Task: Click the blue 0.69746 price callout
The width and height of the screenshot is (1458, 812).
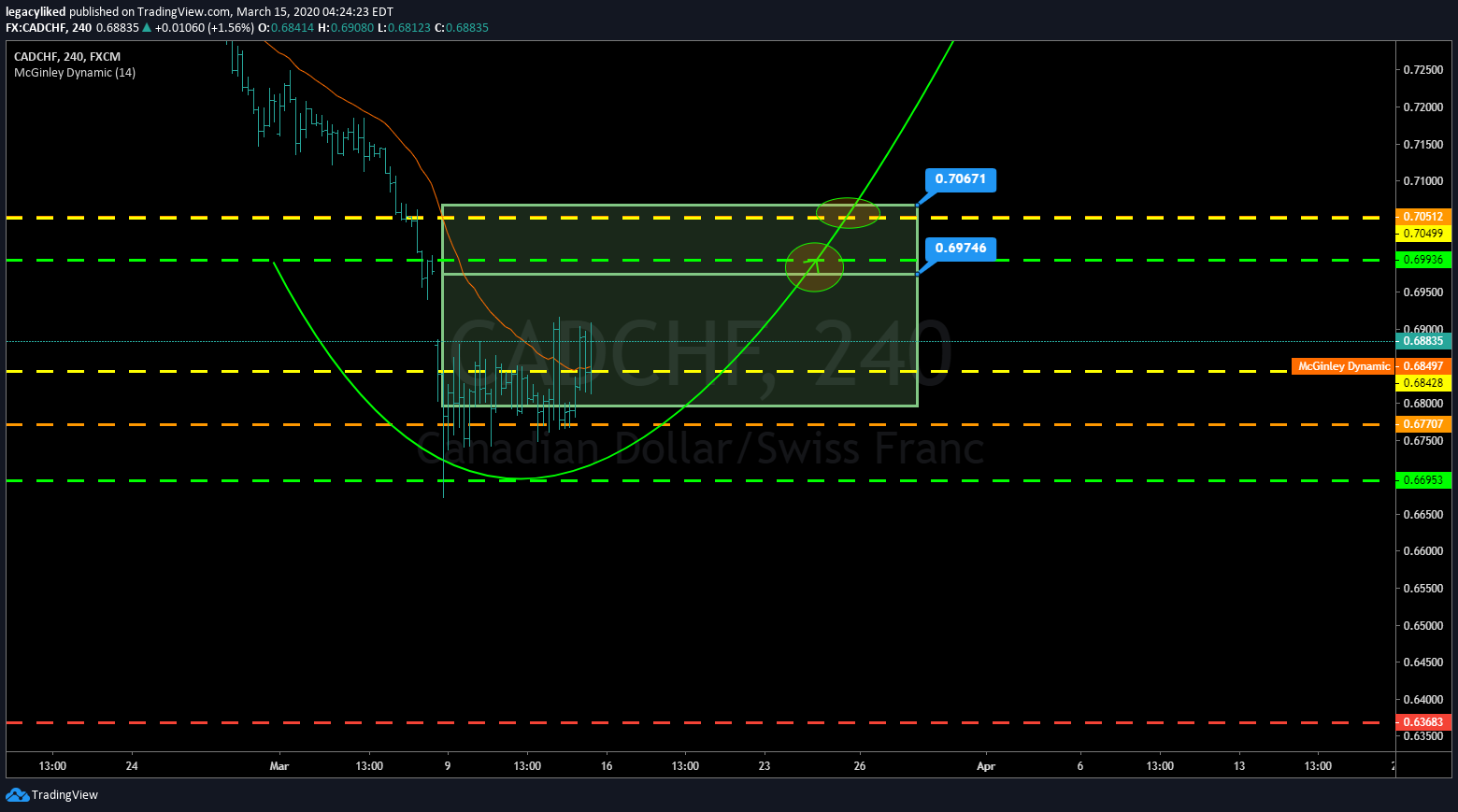Action: click(x=960, y=249)
